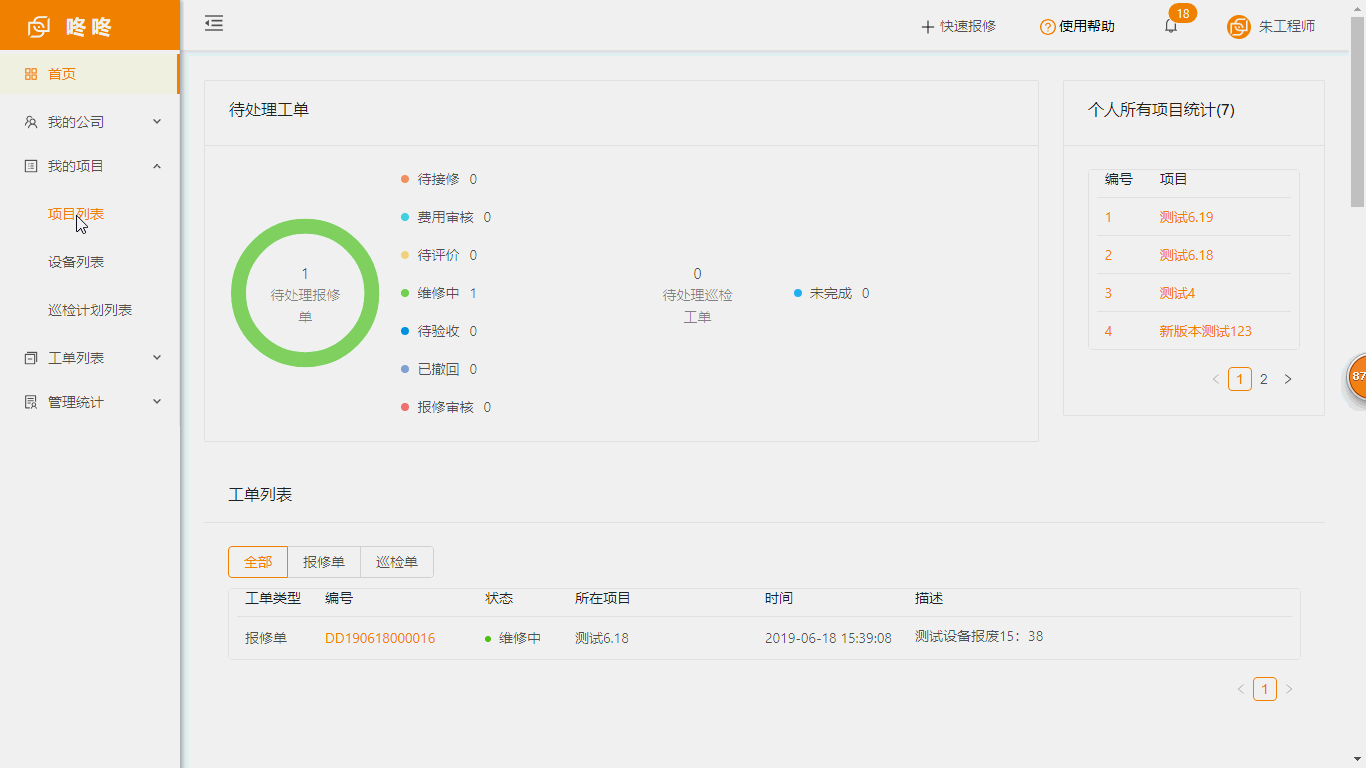The width and height of the screenshot is (1366, 768).
Task: Go to page 2 of project statistics
Action: pos(1264,379)
